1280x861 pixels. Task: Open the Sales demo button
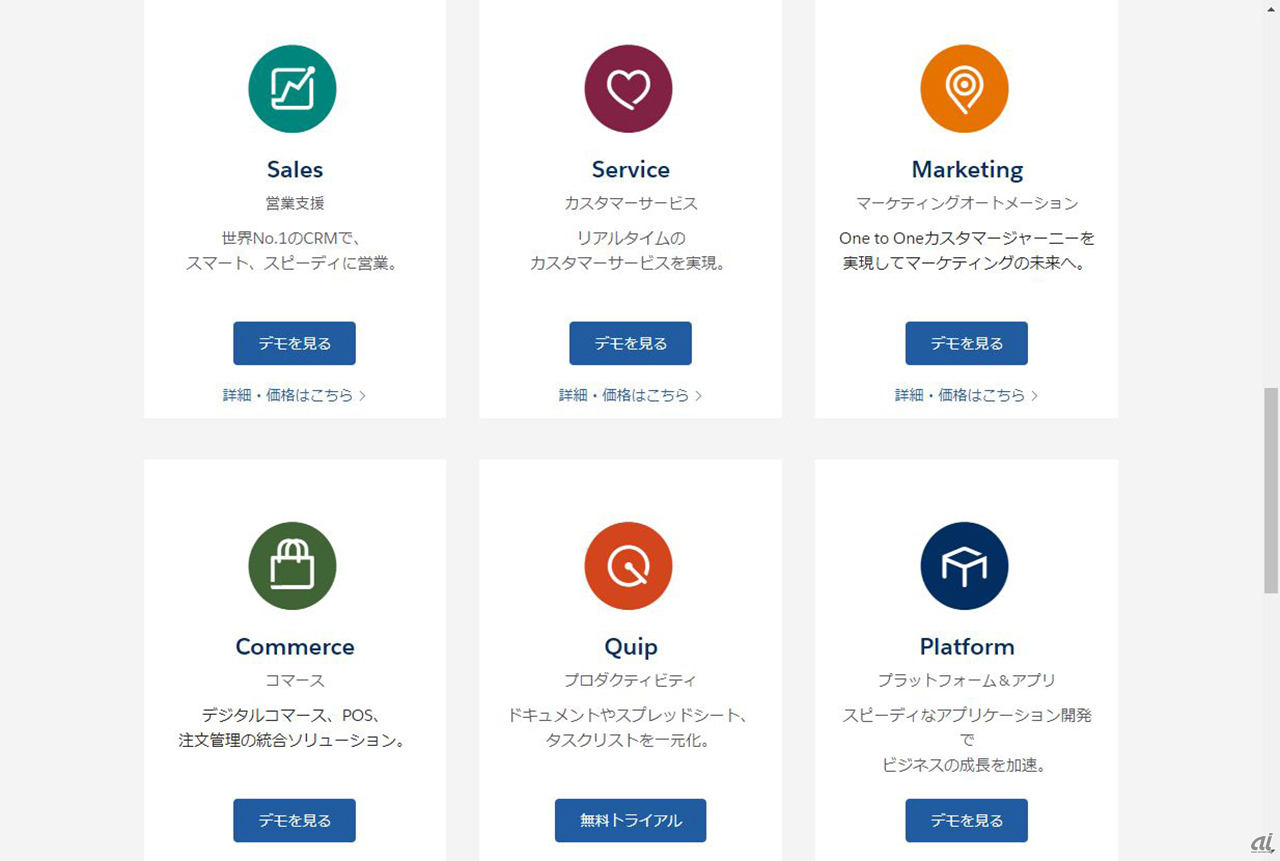pyautogui.click(x=294, y=343)
